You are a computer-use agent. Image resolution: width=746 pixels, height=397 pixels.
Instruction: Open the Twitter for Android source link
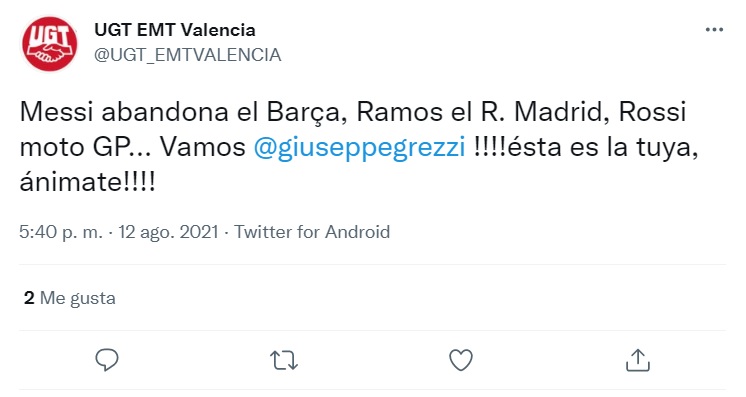(312, 232)
